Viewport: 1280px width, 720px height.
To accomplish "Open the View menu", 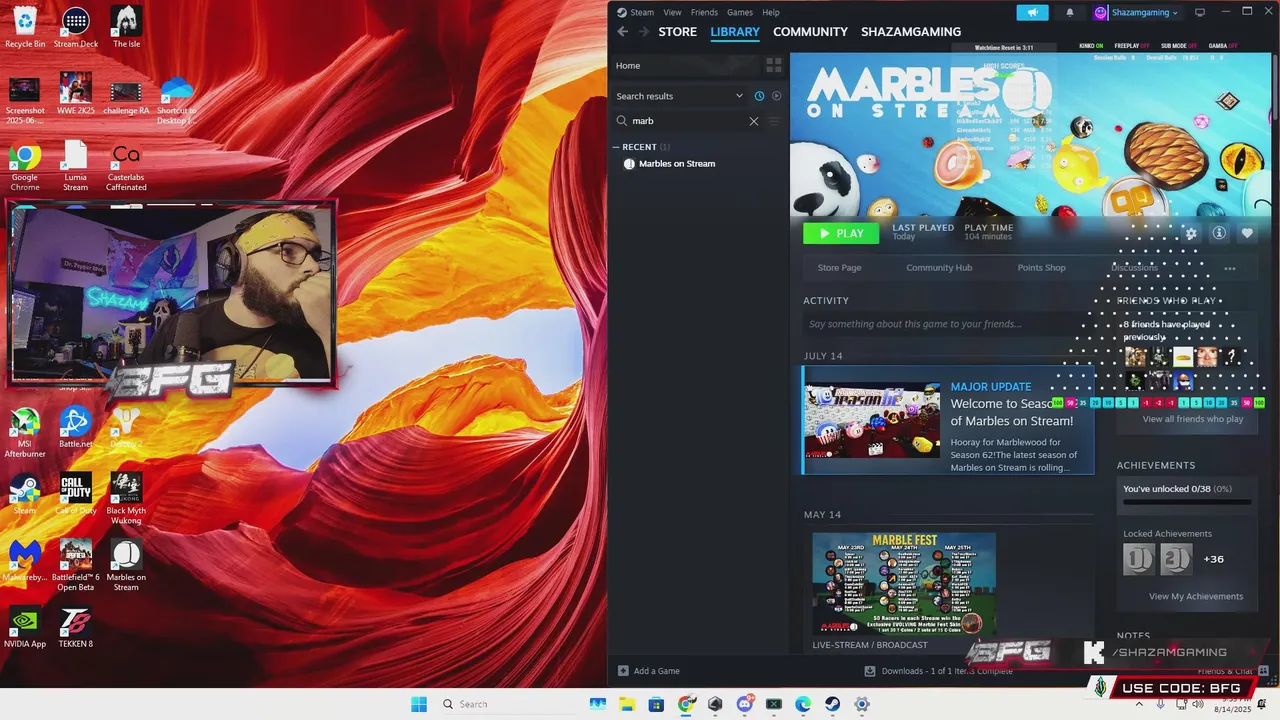I will point(672,12).
